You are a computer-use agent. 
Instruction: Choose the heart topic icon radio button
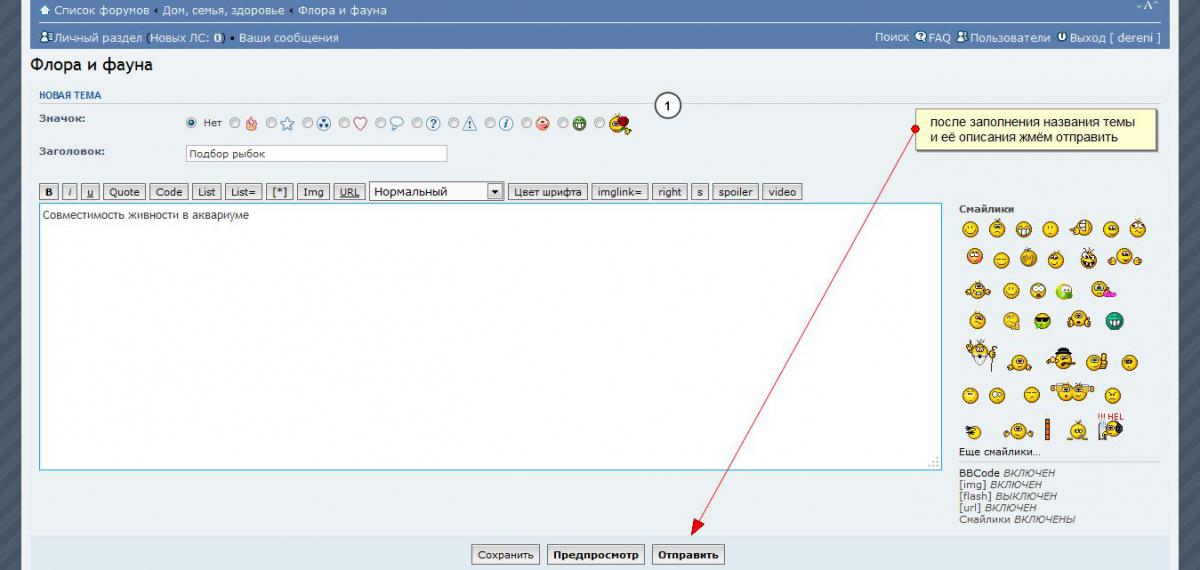click(x=344, y=124)
